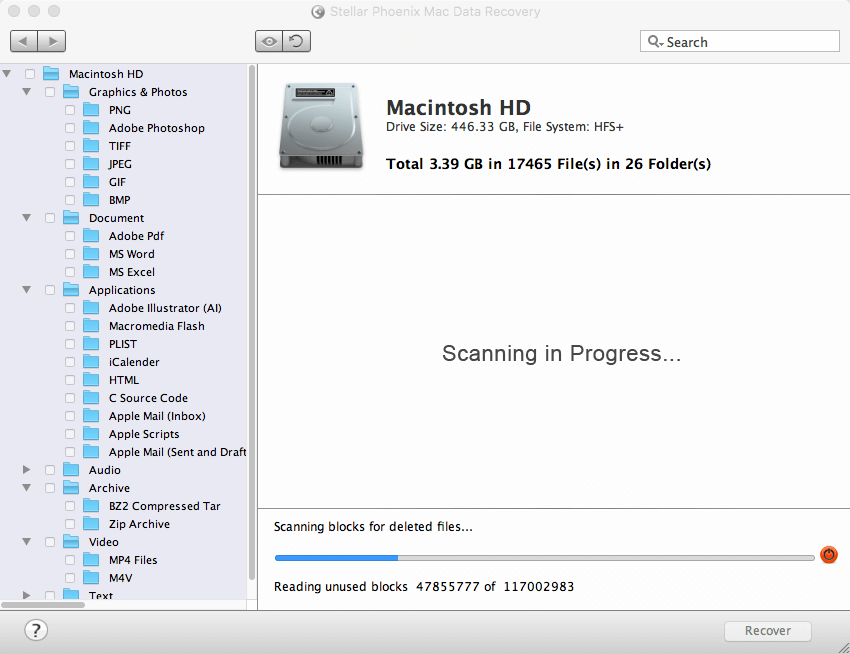Select the BZ2 Compressed Tar row
The image size is (850, 654).
coord(124,506)
